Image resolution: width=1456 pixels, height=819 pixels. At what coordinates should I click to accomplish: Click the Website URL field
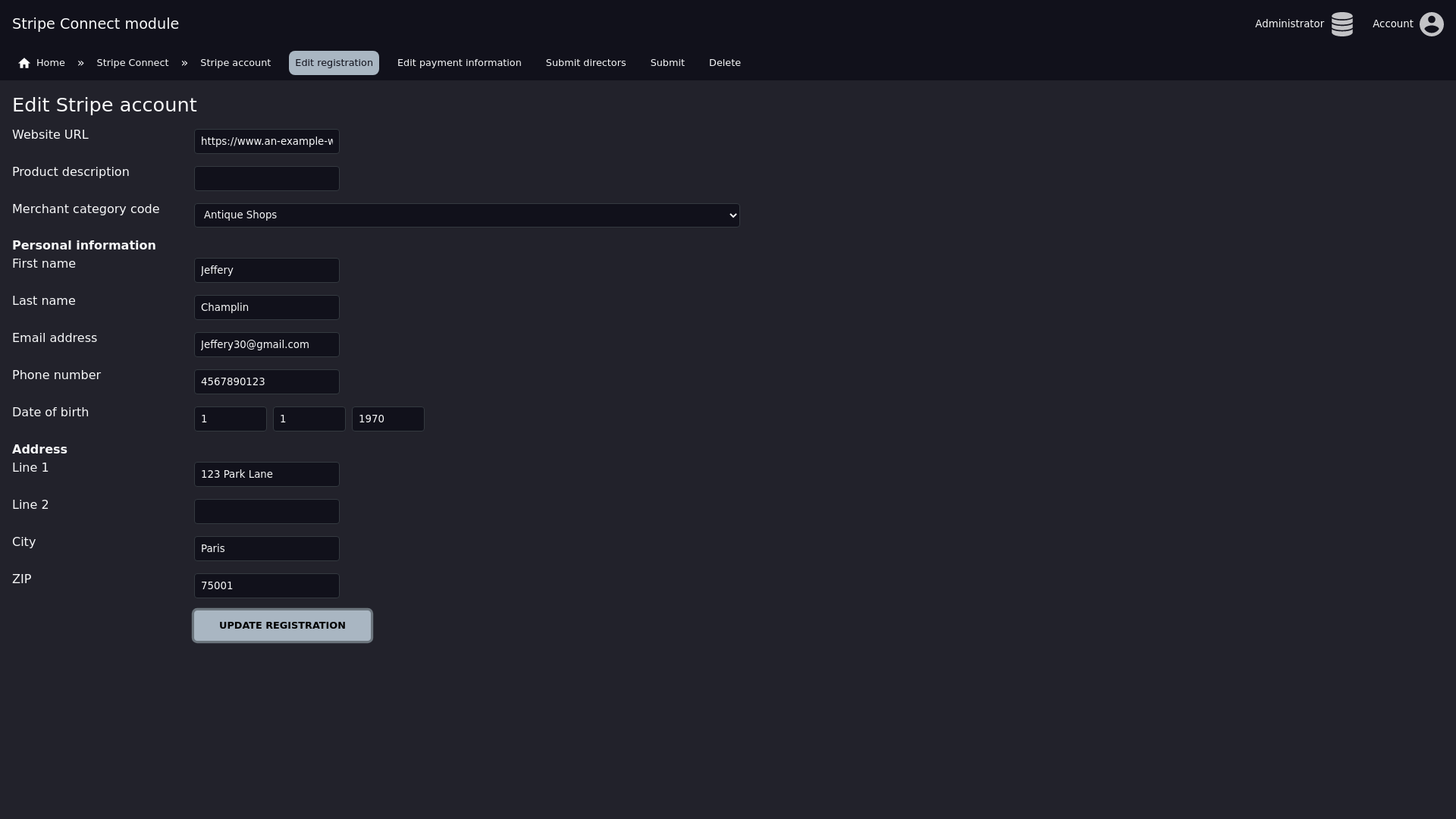click(x=266, y=142)
